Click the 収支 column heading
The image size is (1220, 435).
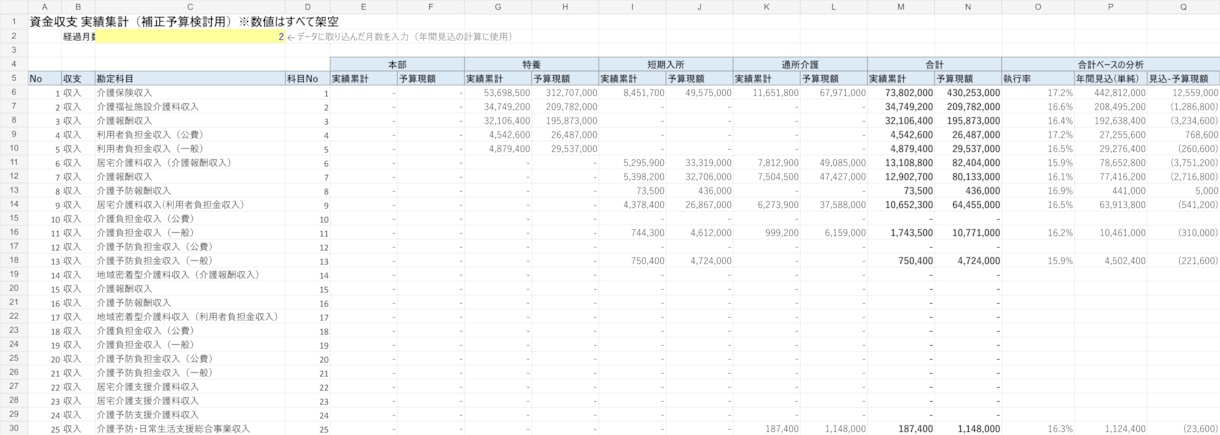[77, 78]
